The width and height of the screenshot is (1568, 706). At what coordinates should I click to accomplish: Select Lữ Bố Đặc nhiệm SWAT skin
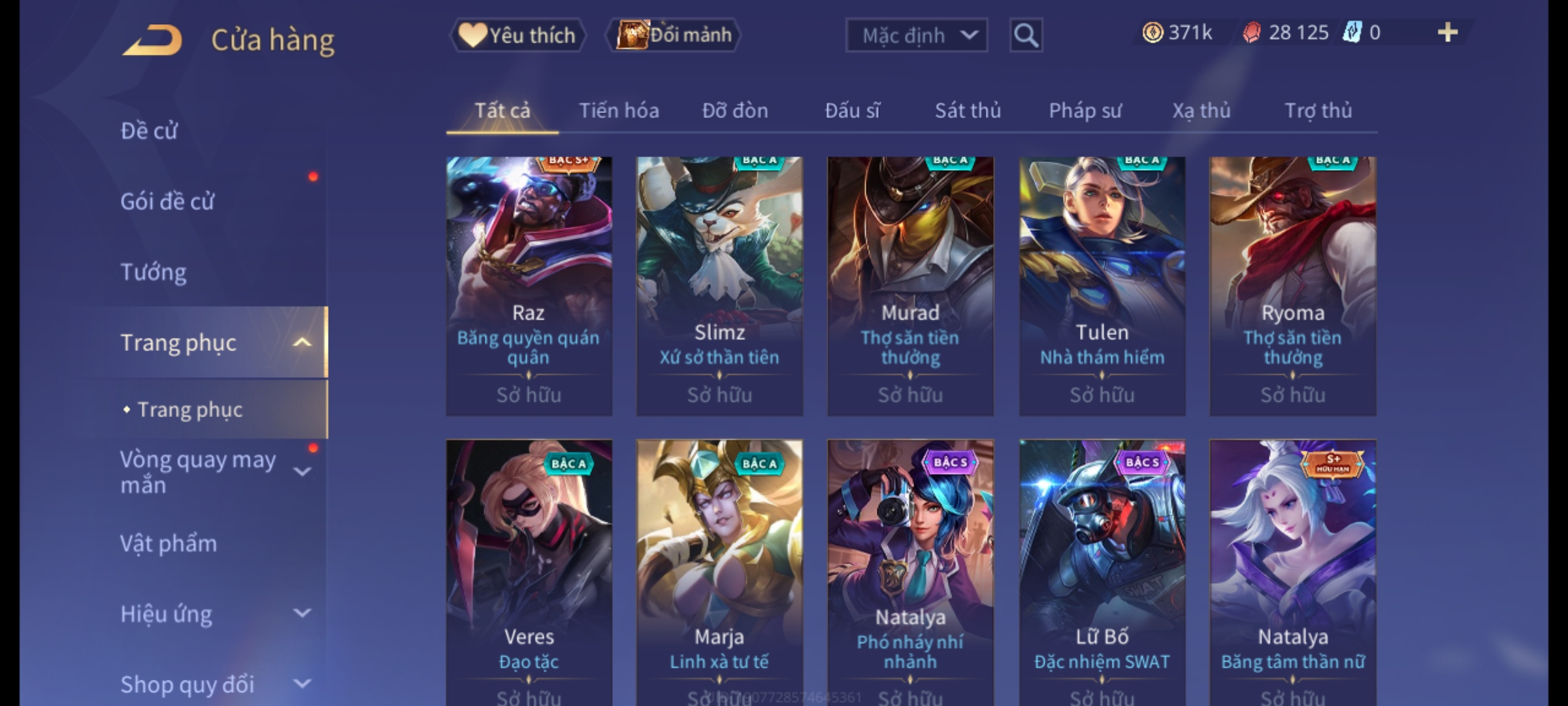pyautogui.click(x=1102, y=572)
